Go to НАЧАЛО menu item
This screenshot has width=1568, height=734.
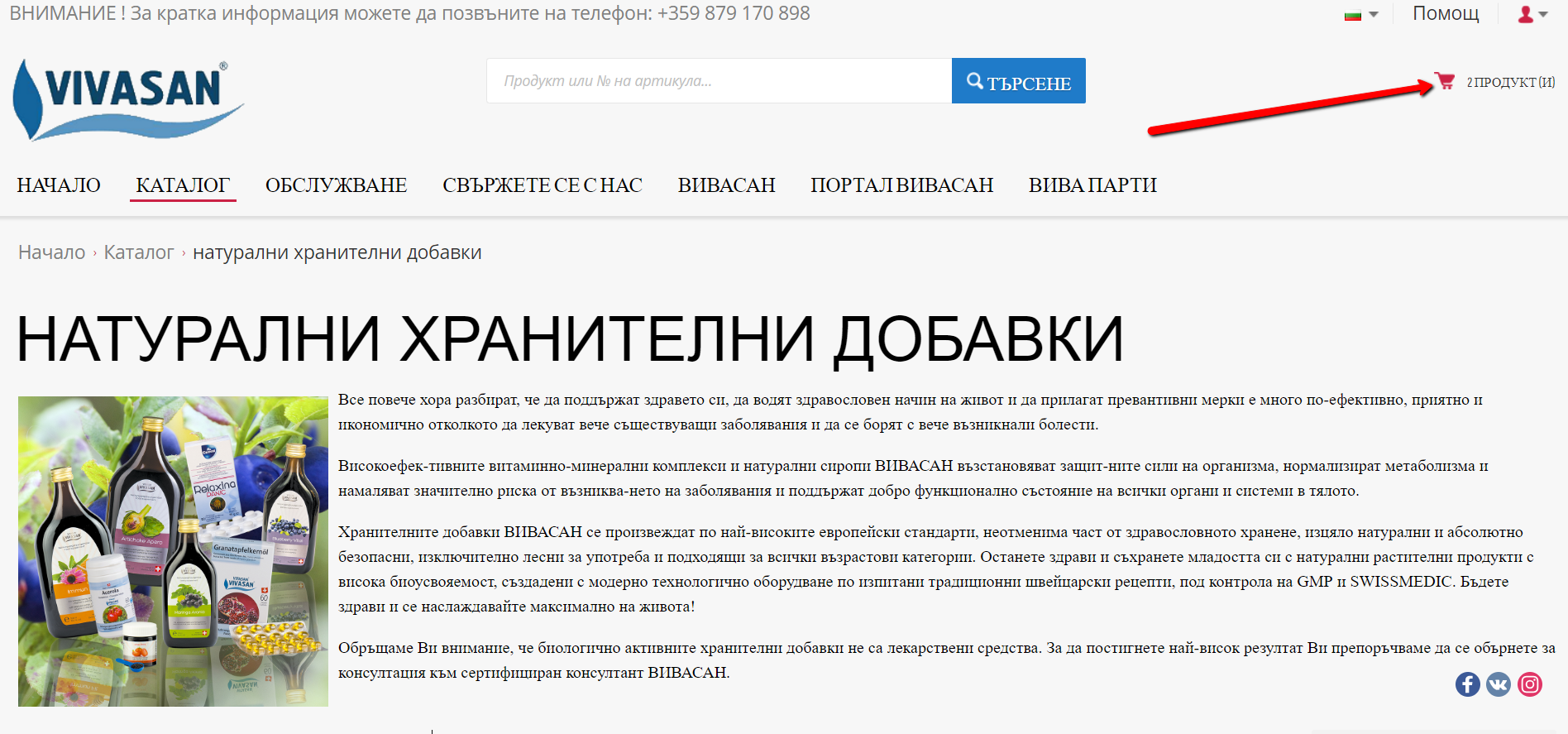point(59,185)
